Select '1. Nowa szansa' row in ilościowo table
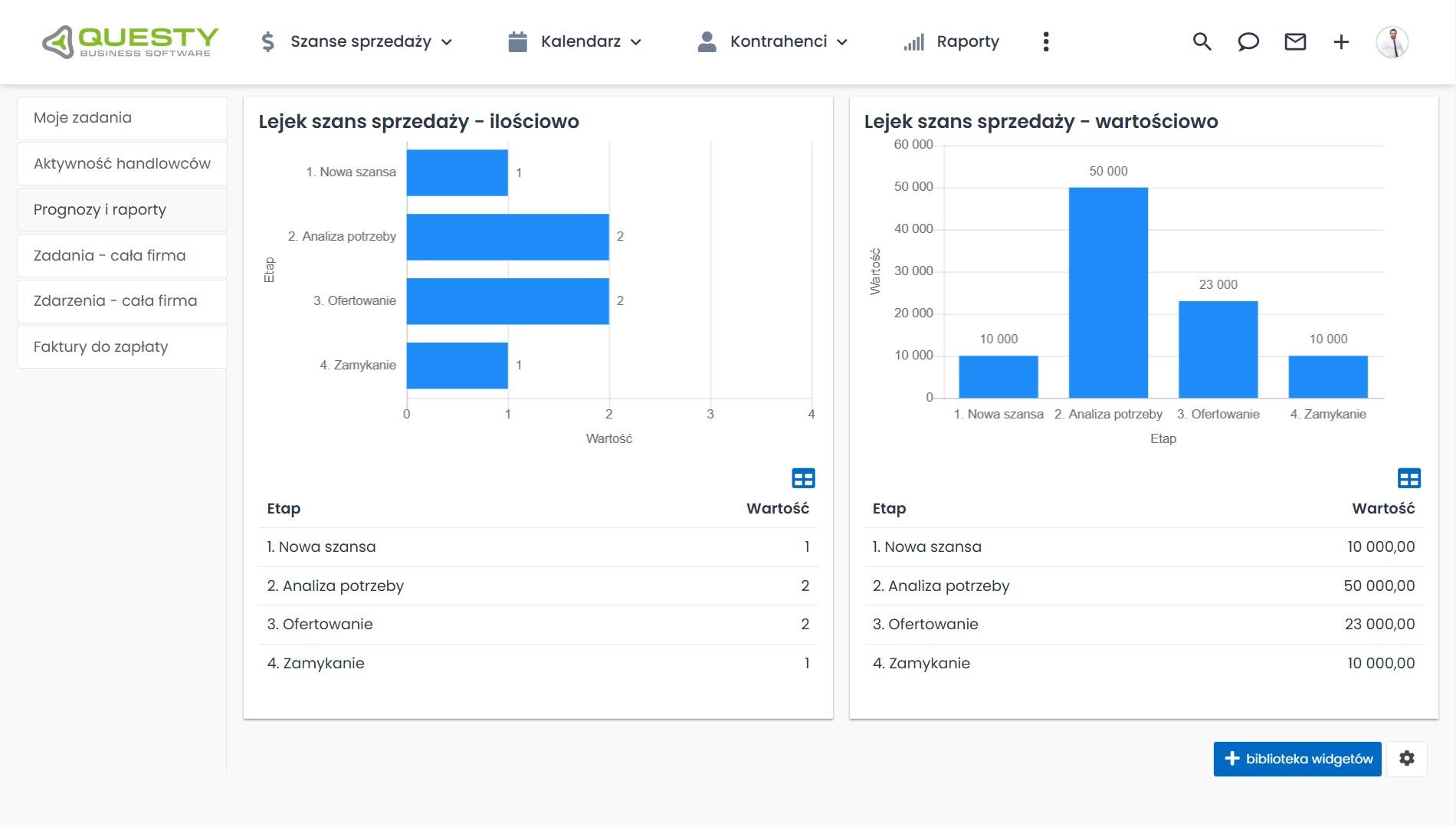 click(538, 547)
